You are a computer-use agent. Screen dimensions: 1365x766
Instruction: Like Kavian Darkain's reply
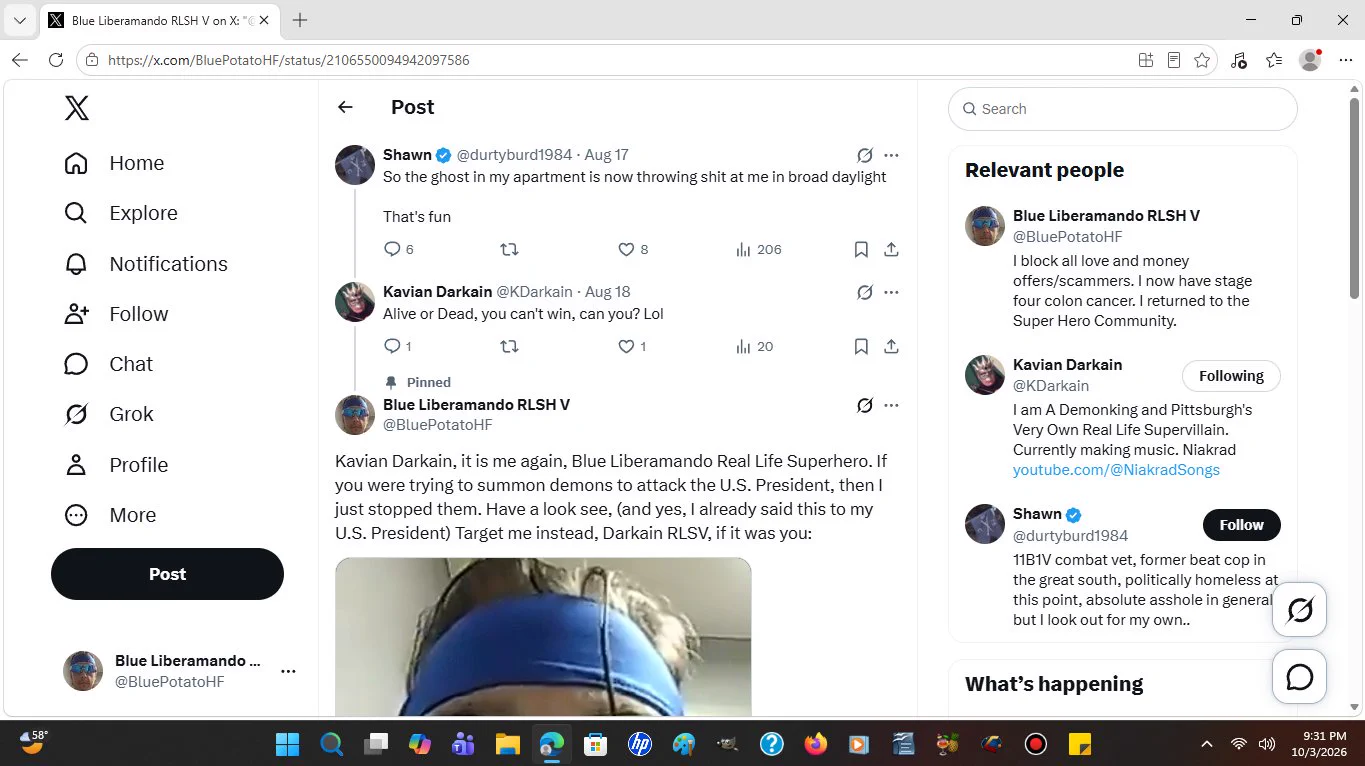[x=626, y=346]
